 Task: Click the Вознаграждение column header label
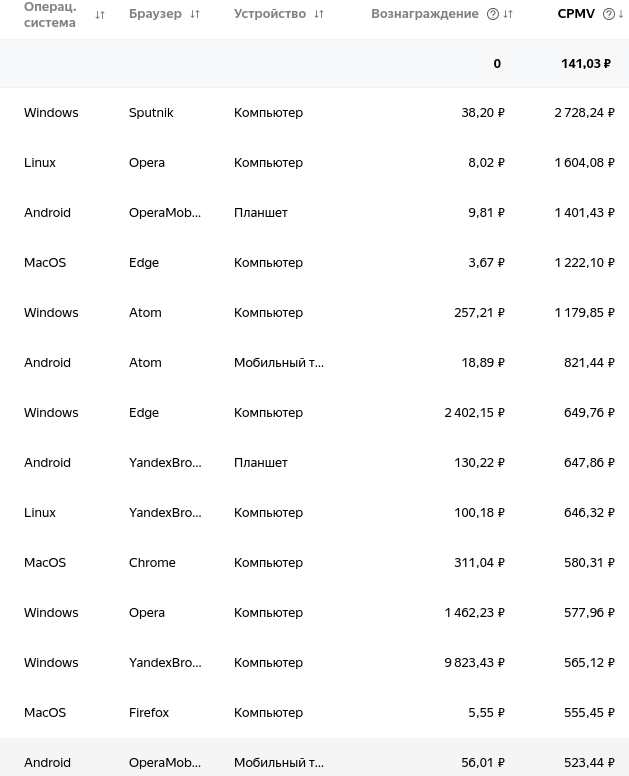pos(424,14)
